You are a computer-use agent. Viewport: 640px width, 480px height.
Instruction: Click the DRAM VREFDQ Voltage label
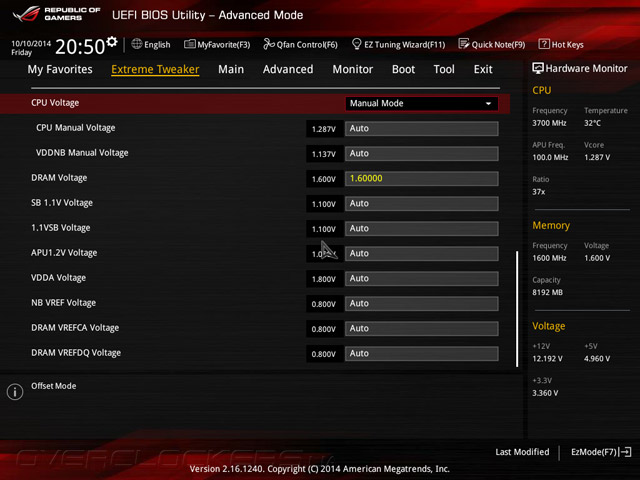coord(76,353)
